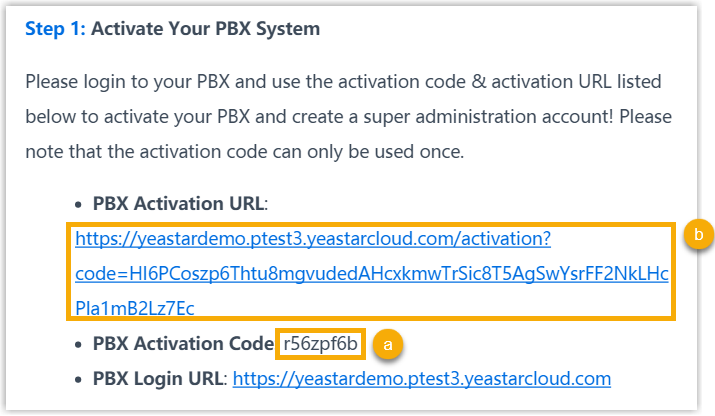
Task: Open the PBX Login URL link
Action: 421,378
